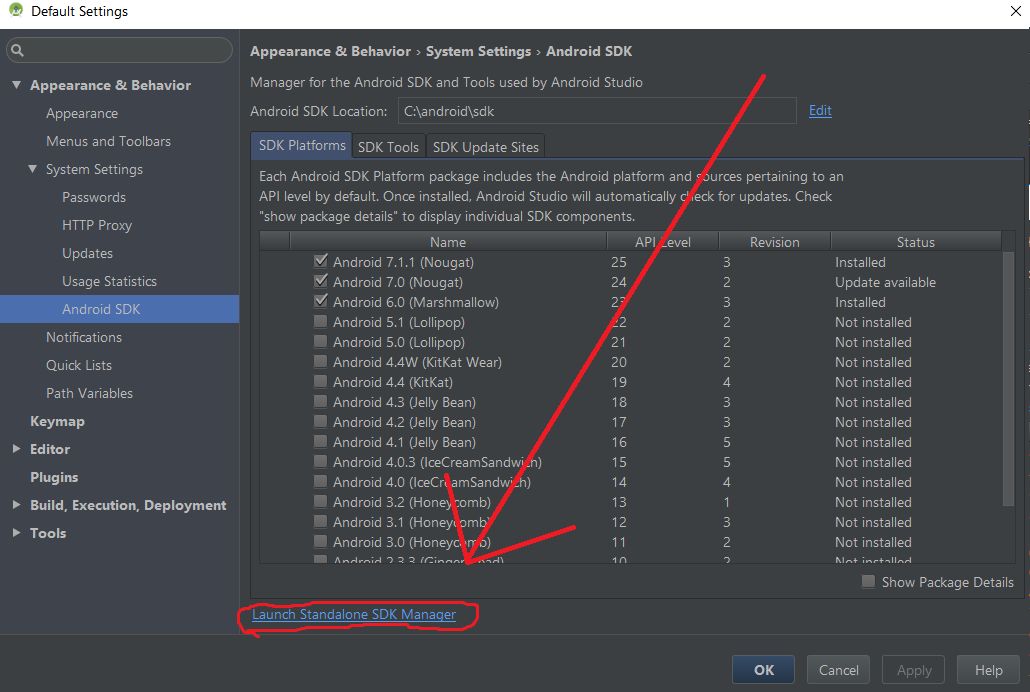The width and height of the screenshot is (1030, 692).
Task: Switch to the SDK Platforms tab
Action: pos(302,146)
